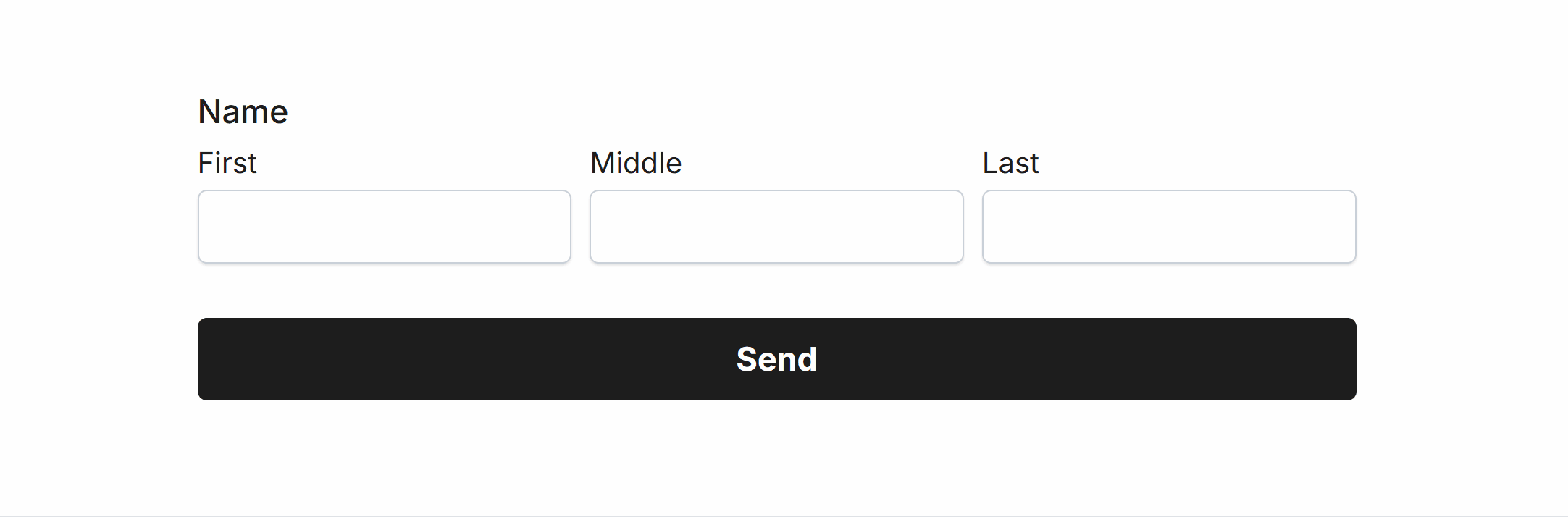Place cursor in box under Middle

pos(776,227)
